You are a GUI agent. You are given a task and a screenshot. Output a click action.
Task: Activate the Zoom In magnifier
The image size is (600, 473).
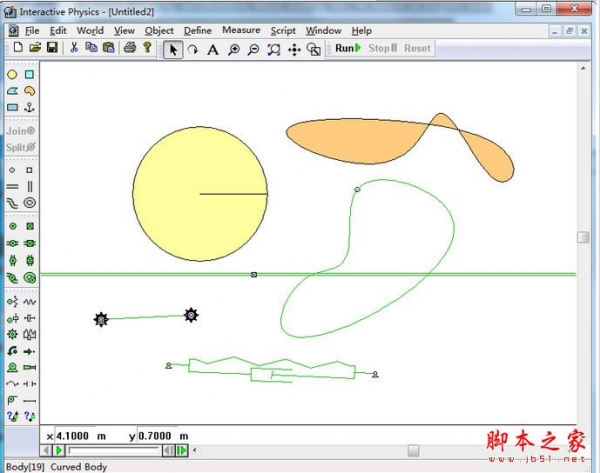[233, 49]
